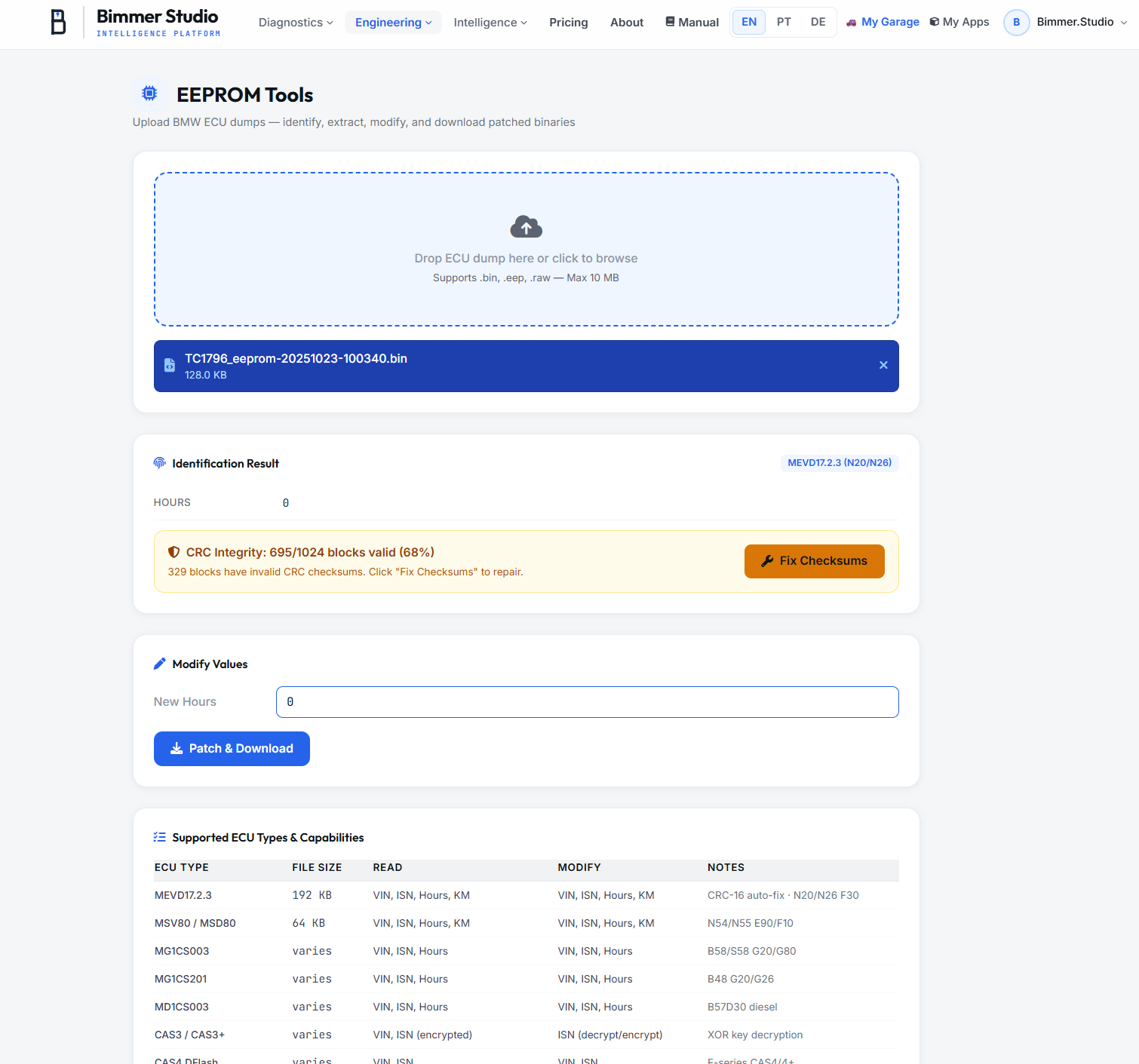Click the '192 KB' file size cell
Viewport: 1139px width, 1064px height.
coord(312,895)
